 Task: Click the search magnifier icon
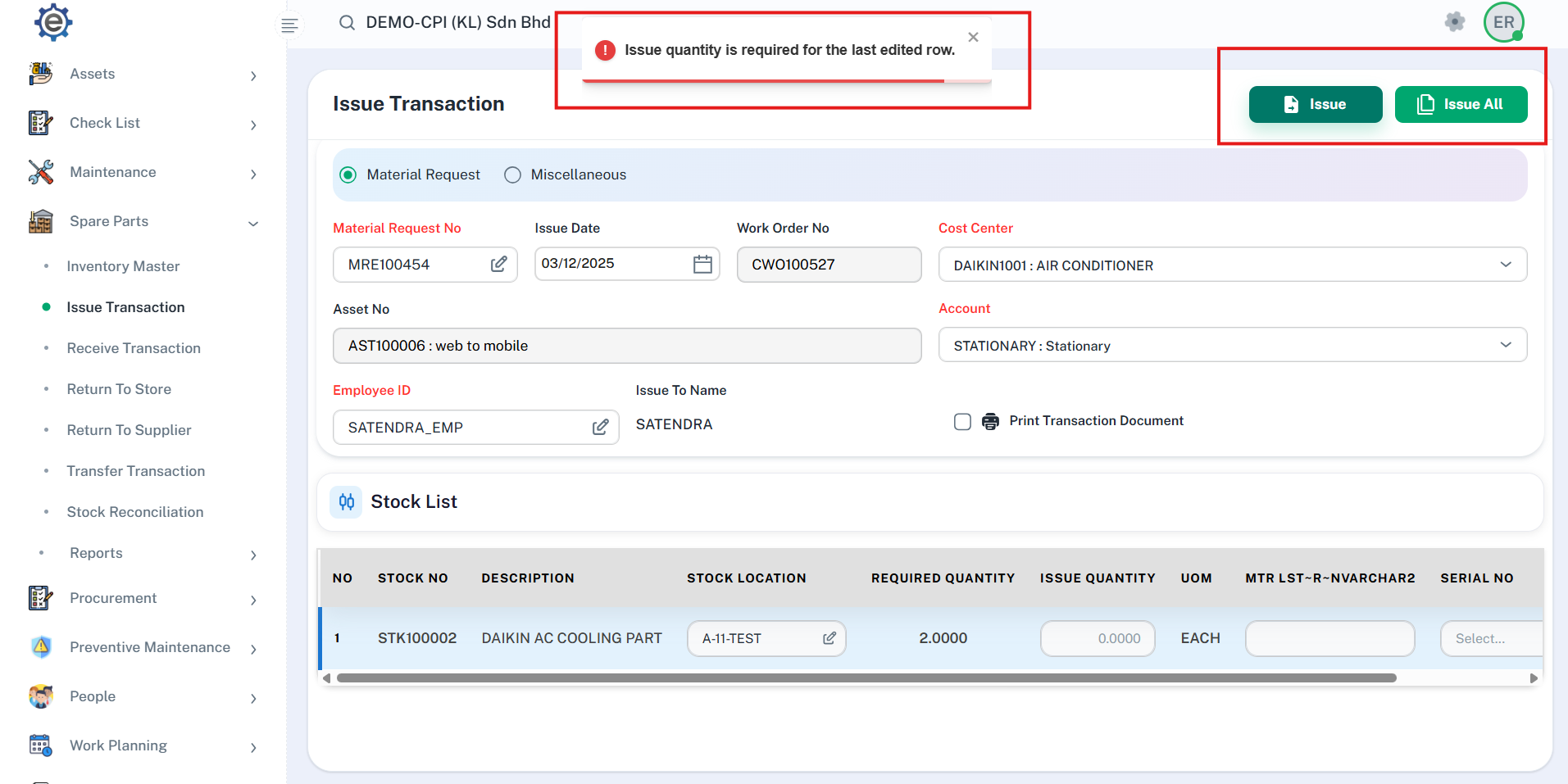(x=347, y=23)
